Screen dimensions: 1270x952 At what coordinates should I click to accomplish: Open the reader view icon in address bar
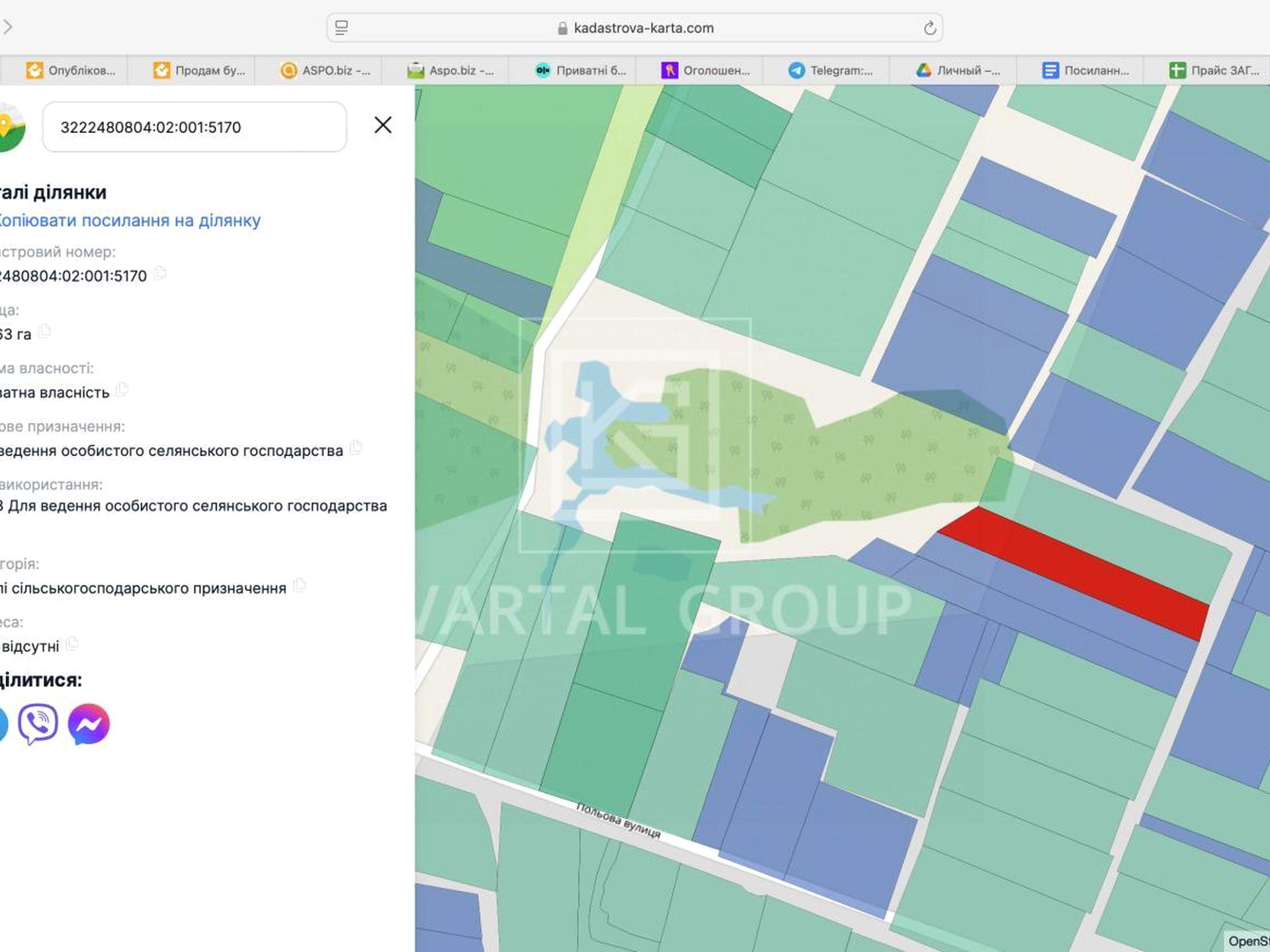[x=341, y=28]
